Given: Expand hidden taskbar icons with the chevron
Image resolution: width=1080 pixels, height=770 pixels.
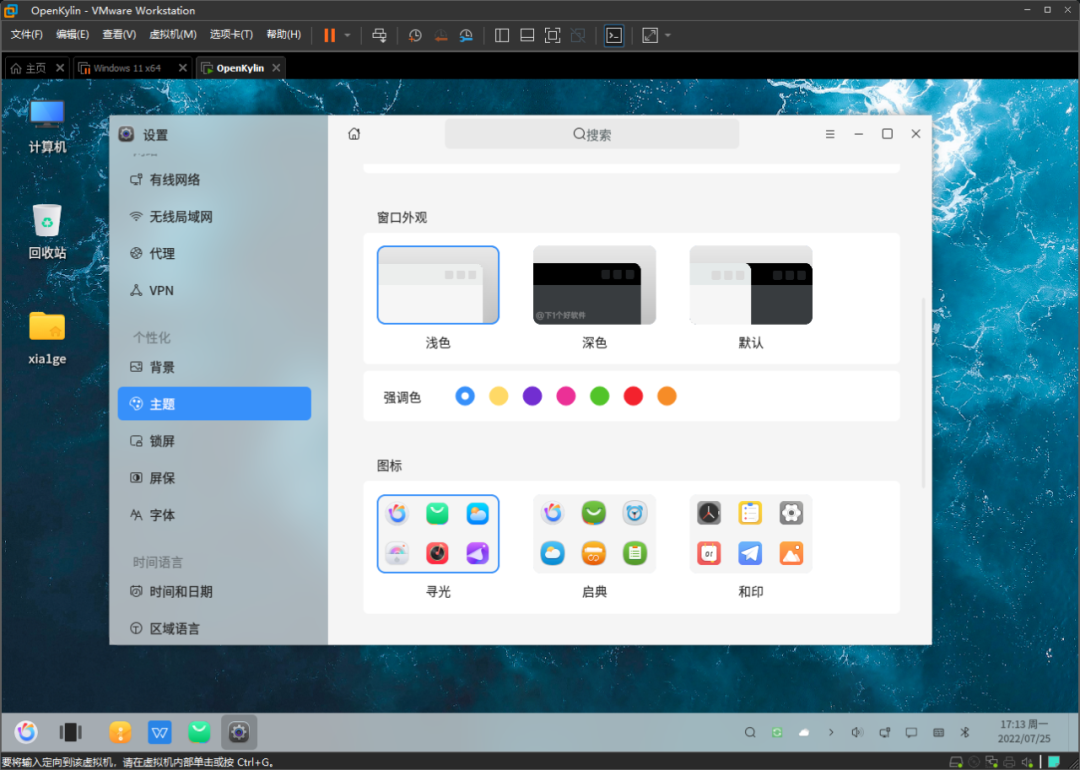Looking at the screenshot, I should [x=831, y=732].
